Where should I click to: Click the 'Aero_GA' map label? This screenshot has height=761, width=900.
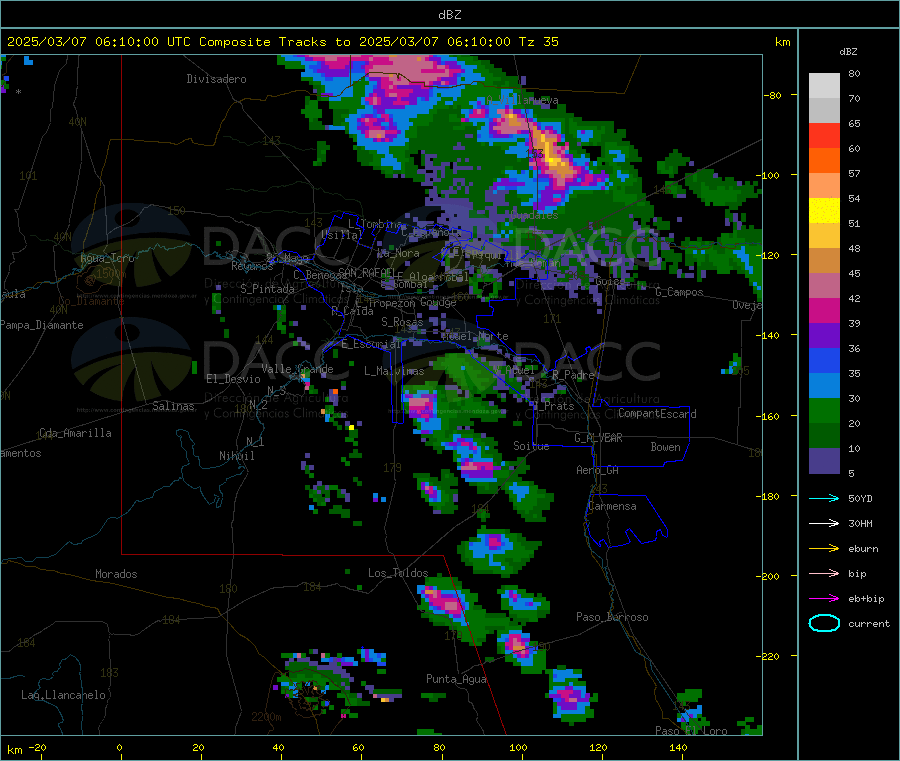click(597, 470)
